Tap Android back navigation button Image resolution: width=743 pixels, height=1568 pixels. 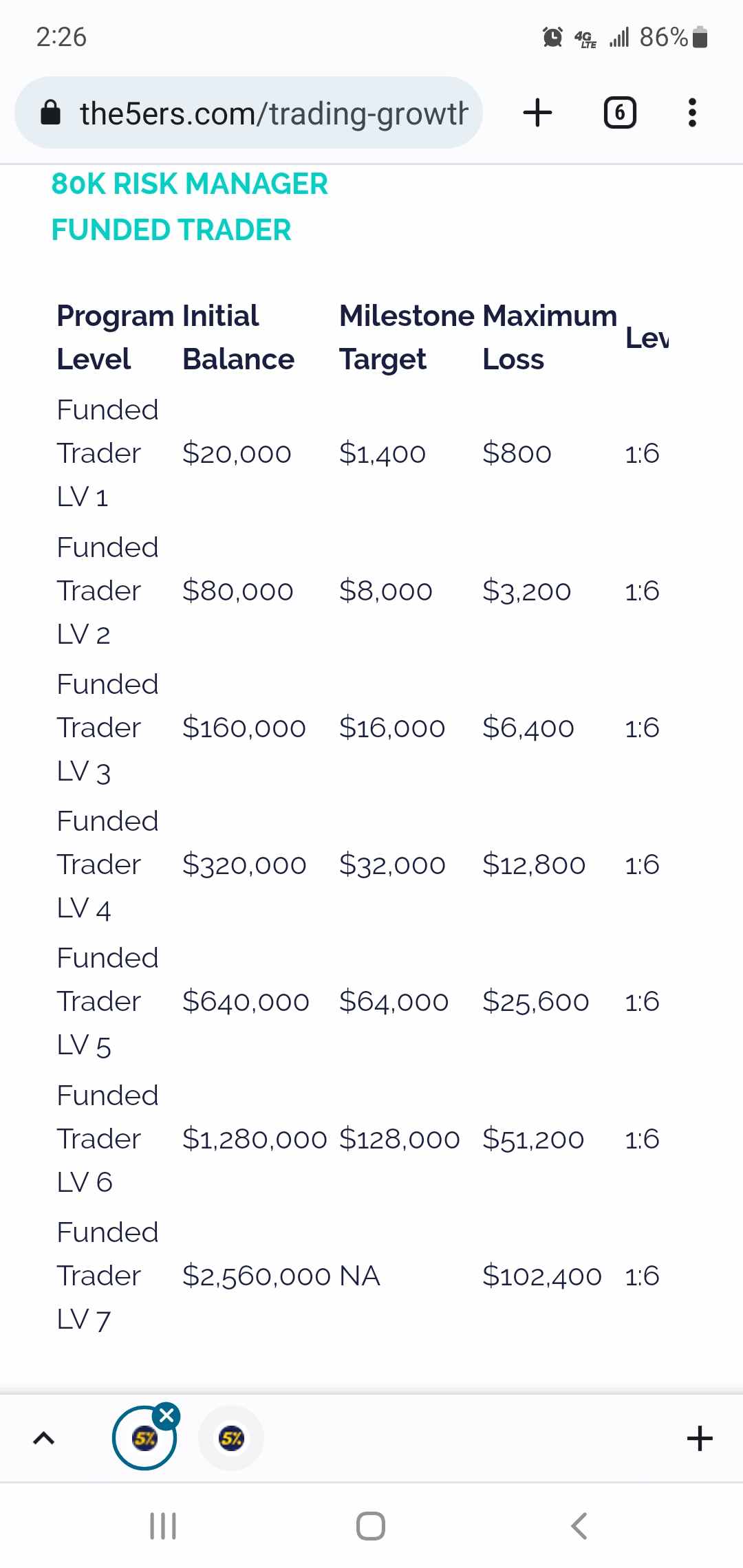[579, 1525]
